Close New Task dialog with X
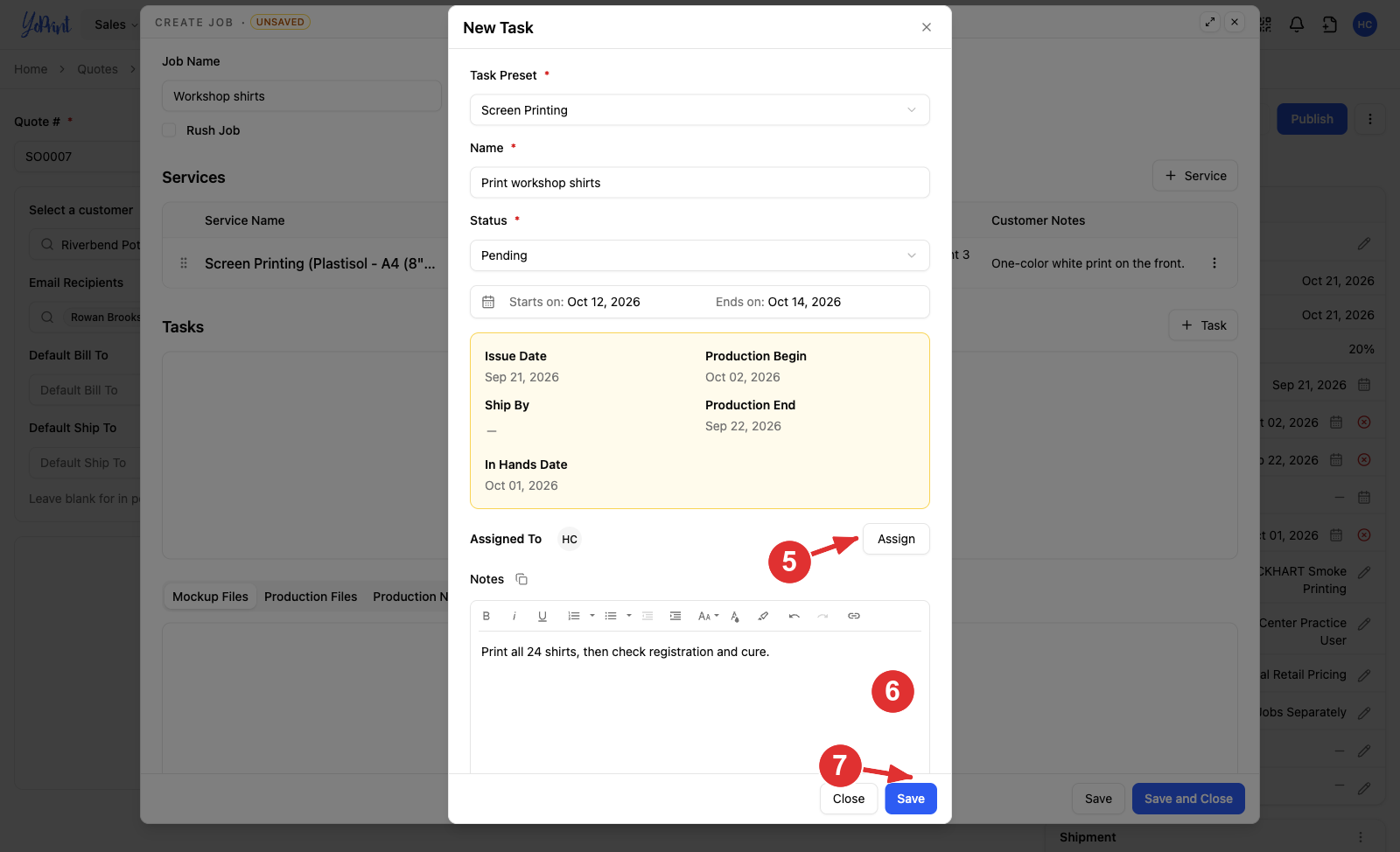The width and height of the screenshot is (1400, 852). [x=927, y=27]
